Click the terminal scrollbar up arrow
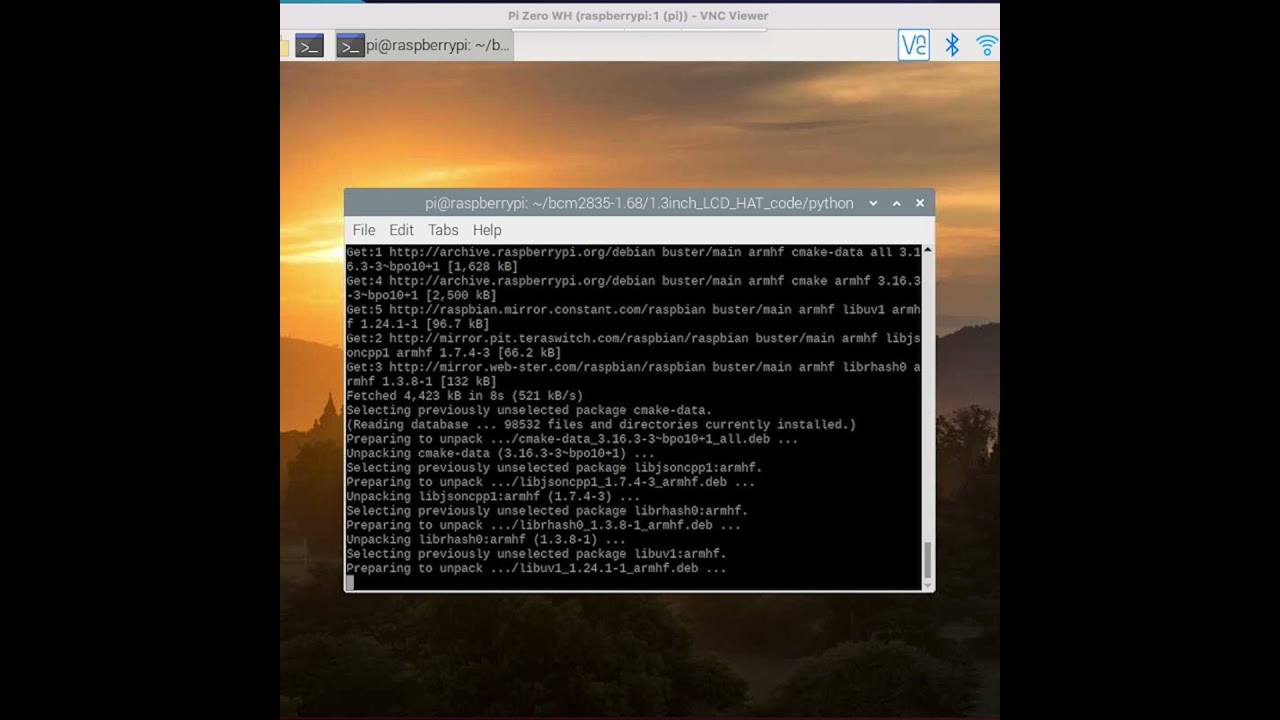1280x720 pixels. tap(928, 250)
